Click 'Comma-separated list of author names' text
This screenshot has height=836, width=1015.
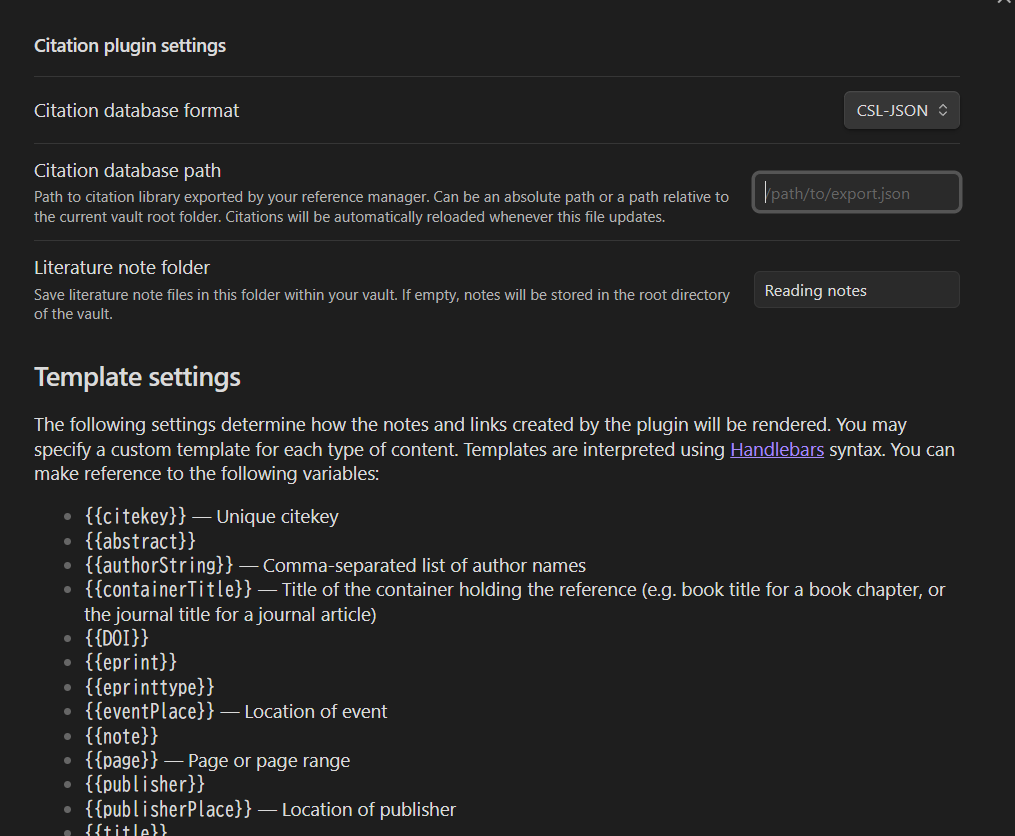pyautogui.click(x=424, y=566)
